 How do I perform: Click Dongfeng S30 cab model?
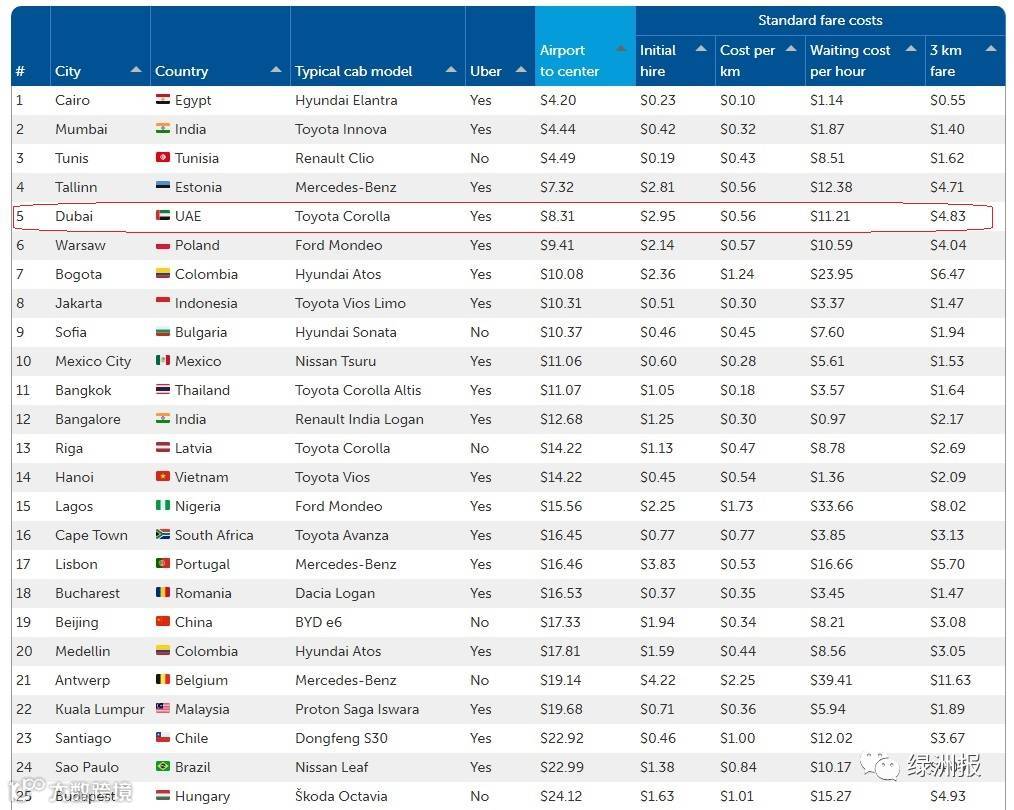click(x=341, y=738)
